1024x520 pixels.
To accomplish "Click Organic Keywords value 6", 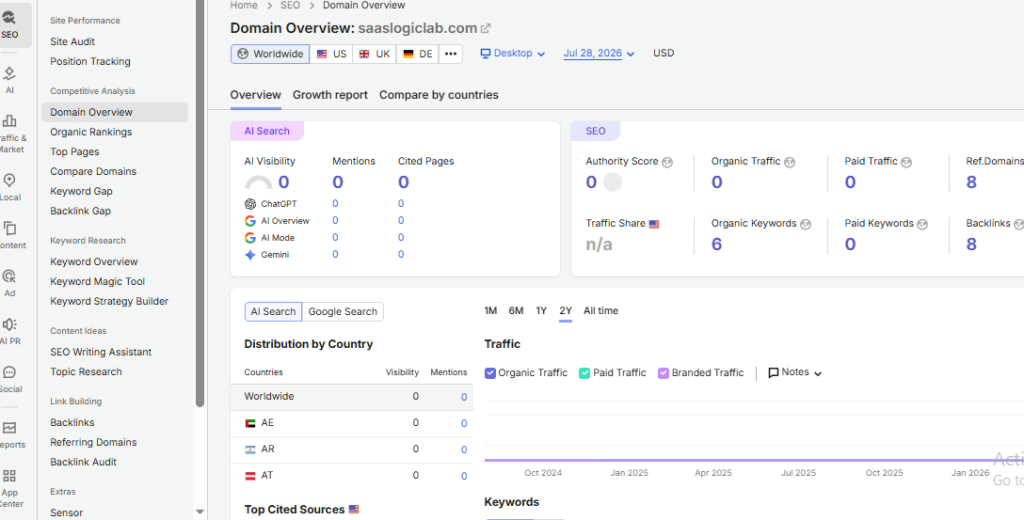I will coord(716,244).
